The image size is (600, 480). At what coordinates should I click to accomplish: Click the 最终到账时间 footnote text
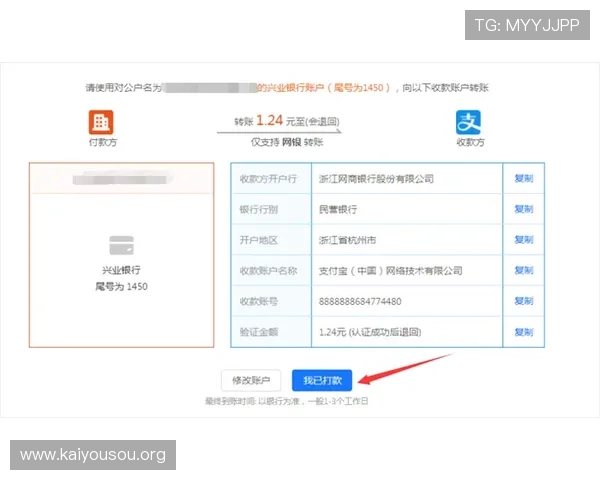pos(287,401)
